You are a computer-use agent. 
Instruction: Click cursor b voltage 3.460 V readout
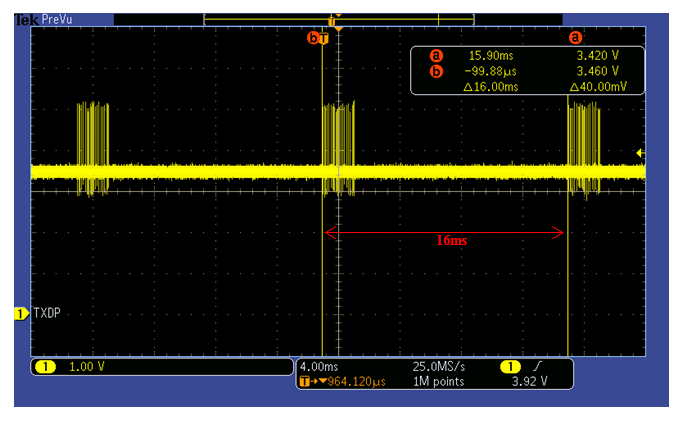[x=598, y=71]
